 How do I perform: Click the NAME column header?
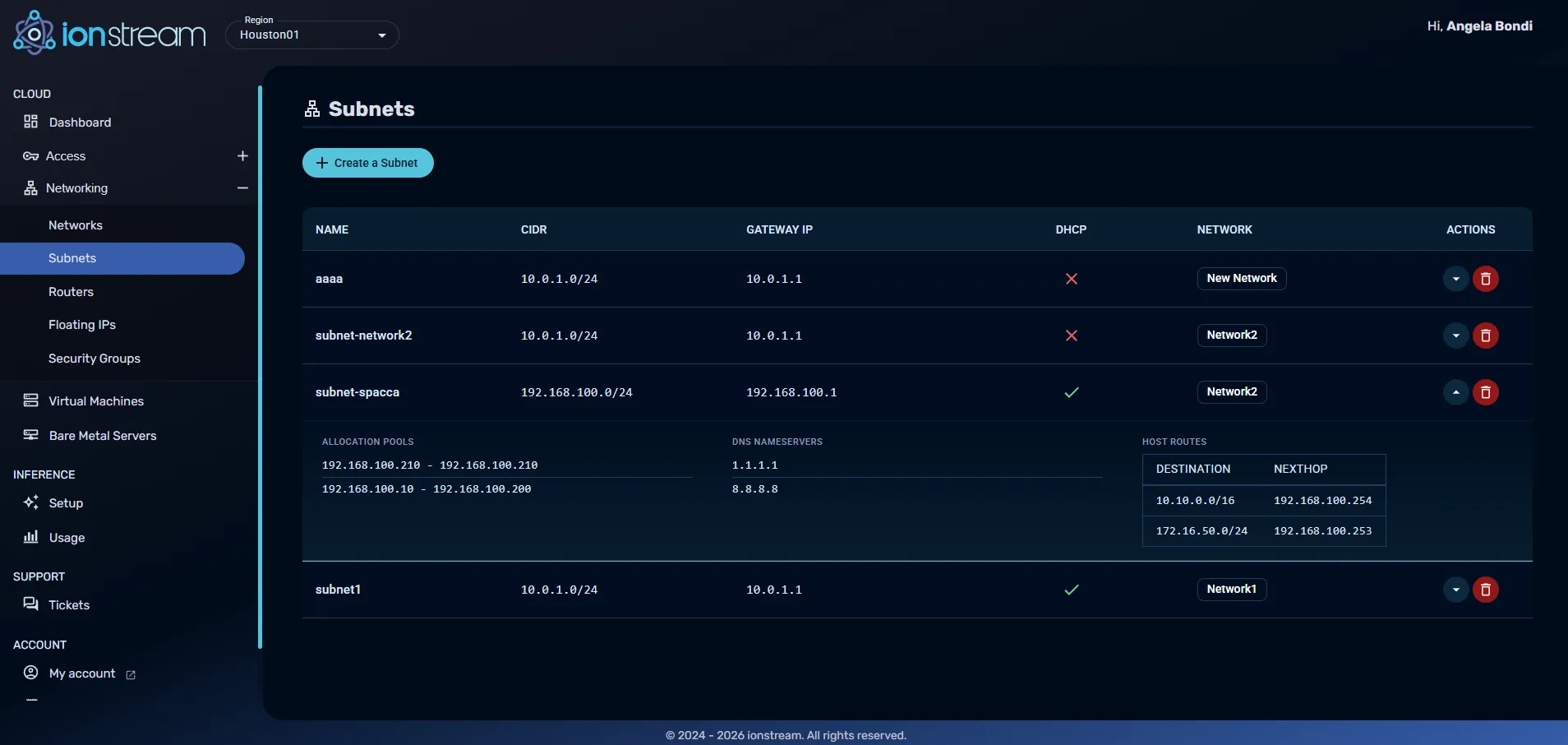coord(332,229)
